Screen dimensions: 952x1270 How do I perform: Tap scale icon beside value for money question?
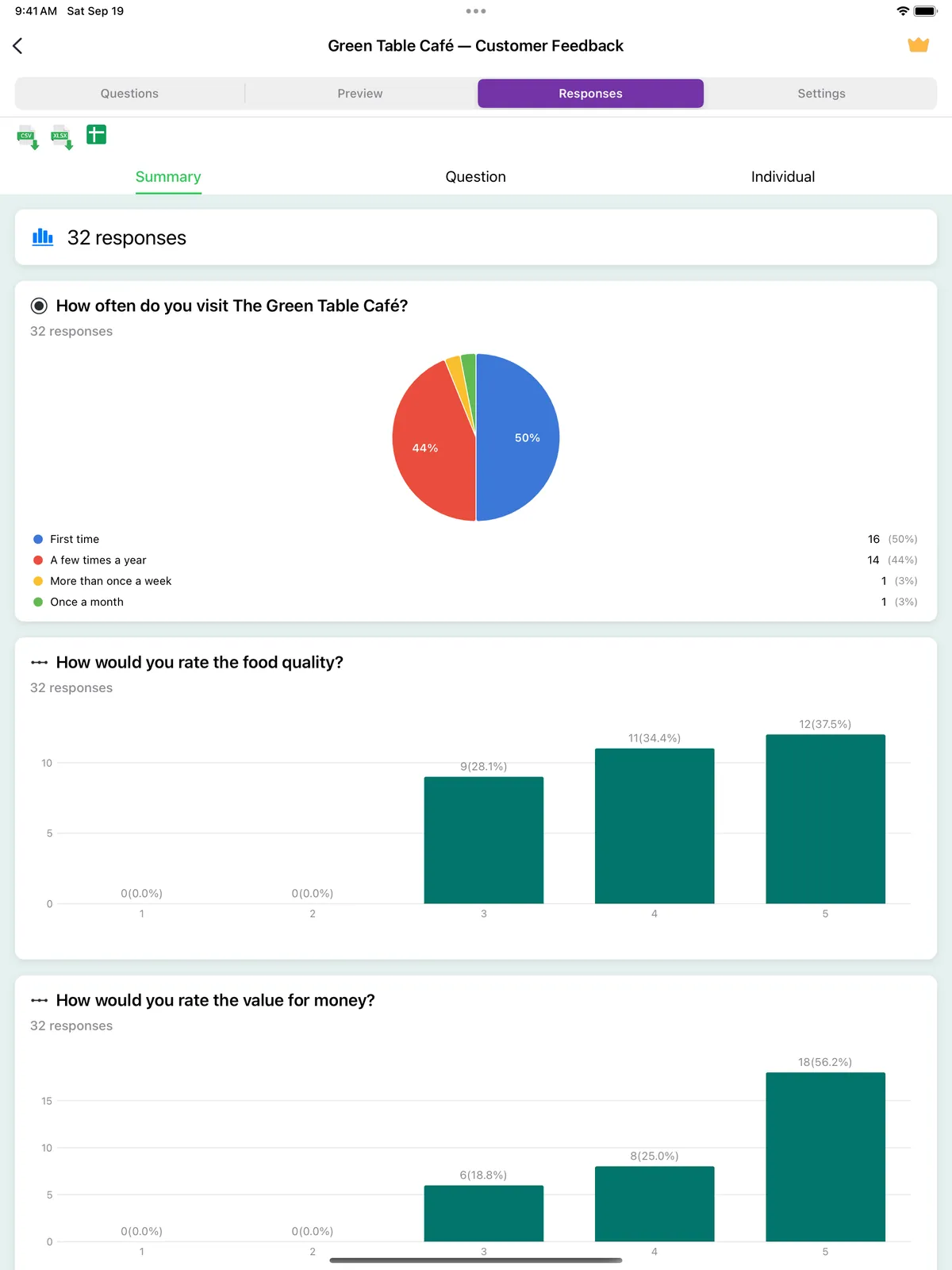pyautogui.click(x=39, y=1000)
